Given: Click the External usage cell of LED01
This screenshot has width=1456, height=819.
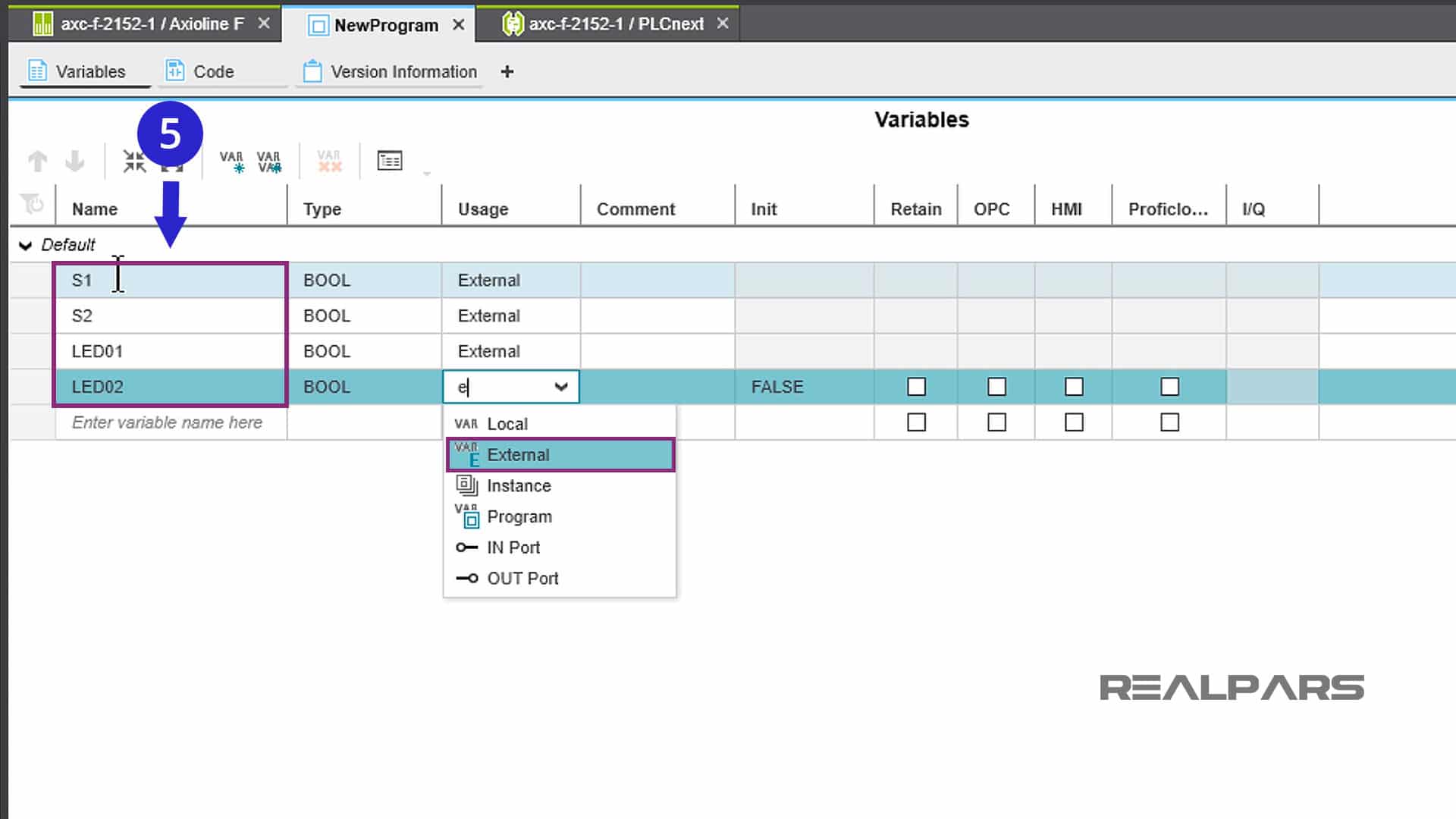Looking at the screenshot, I should [x=511, y=351].
